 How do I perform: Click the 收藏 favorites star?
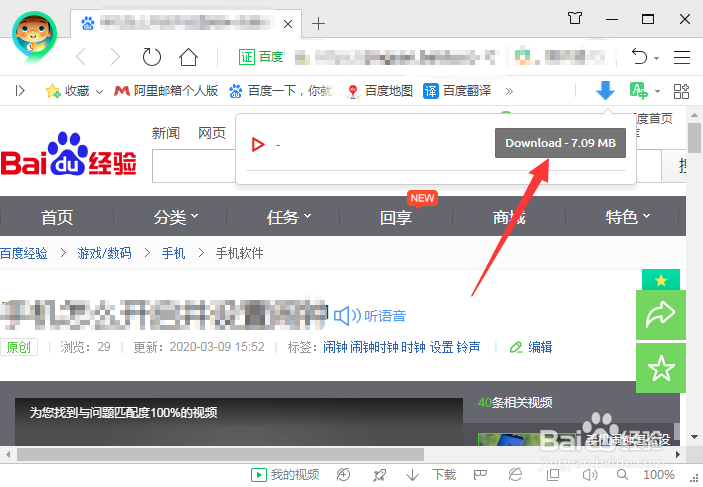[x=52, y=91]
